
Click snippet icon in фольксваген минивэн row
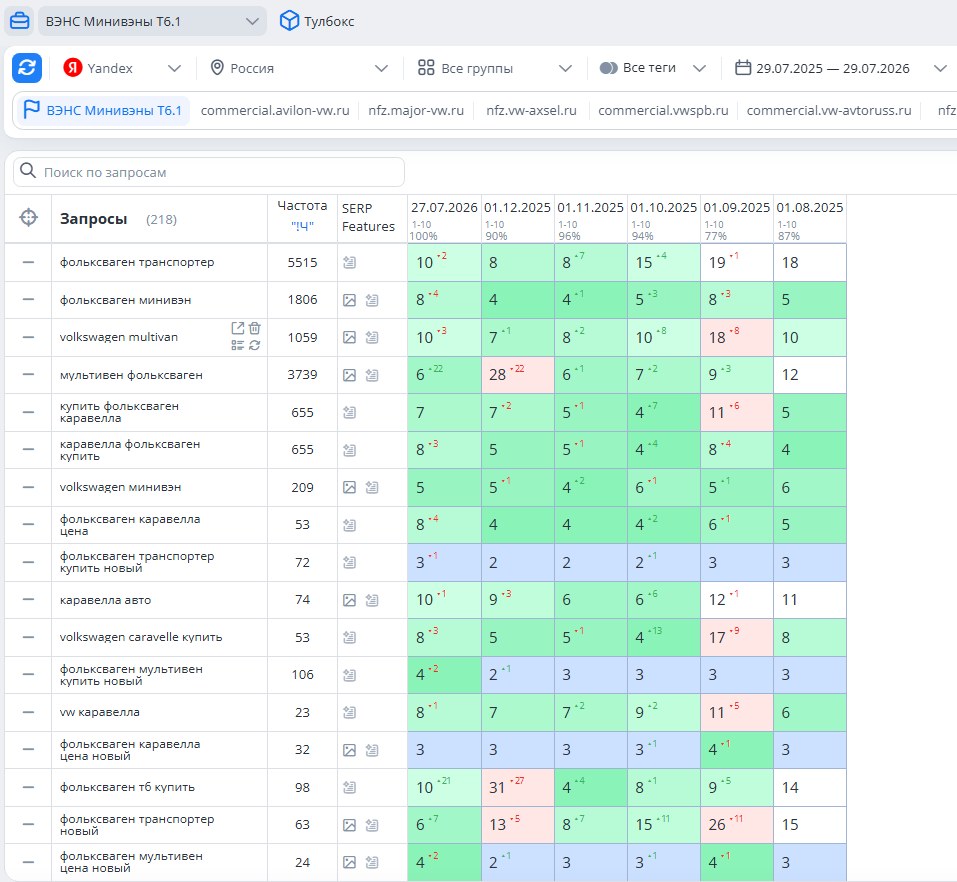pyautogui.click(x=372, y=300)
